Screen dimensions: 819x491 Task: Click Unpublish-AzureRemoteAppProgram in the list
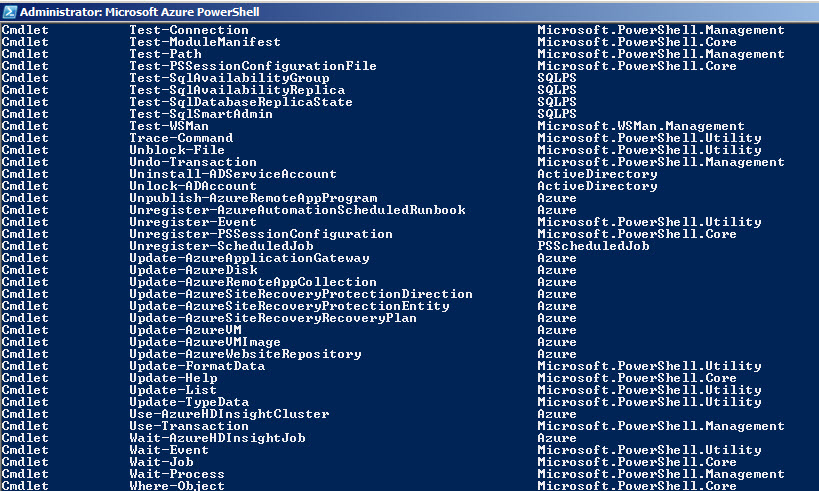(x=252, y=198)
